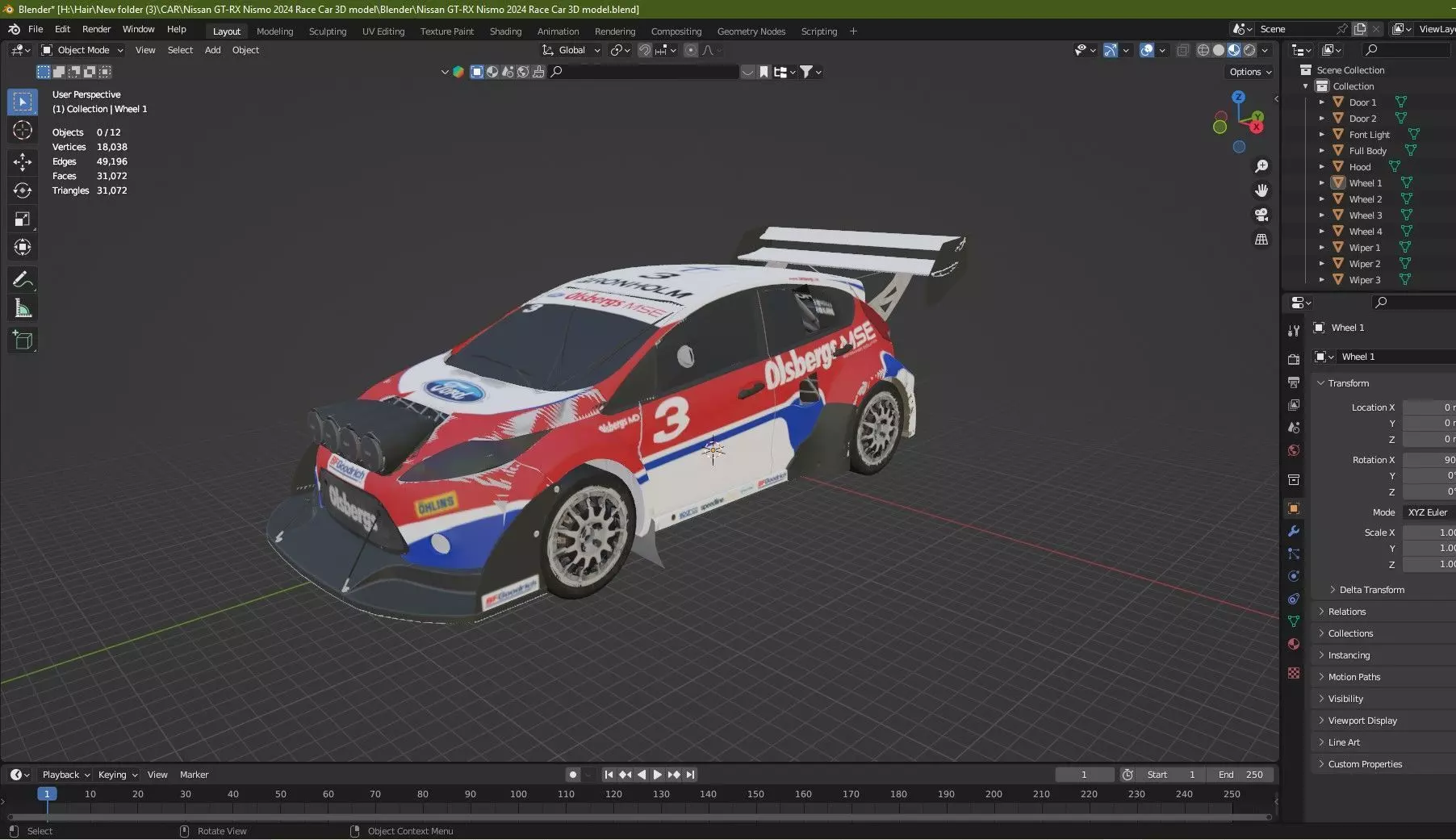Viewport: 1456px width, 840px height.
Task: Collapse the Collection in outliner
Action: [x=1306, y=86]
